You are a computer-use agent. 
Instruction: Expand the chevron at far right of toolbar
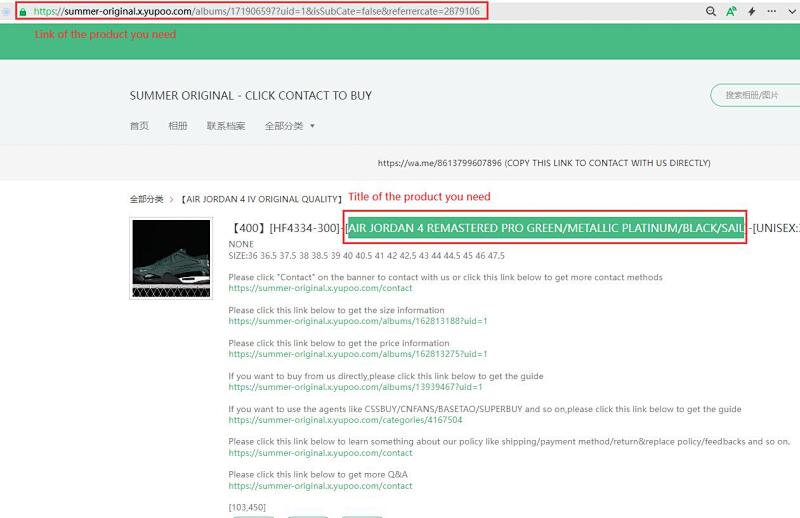point(792,11)
